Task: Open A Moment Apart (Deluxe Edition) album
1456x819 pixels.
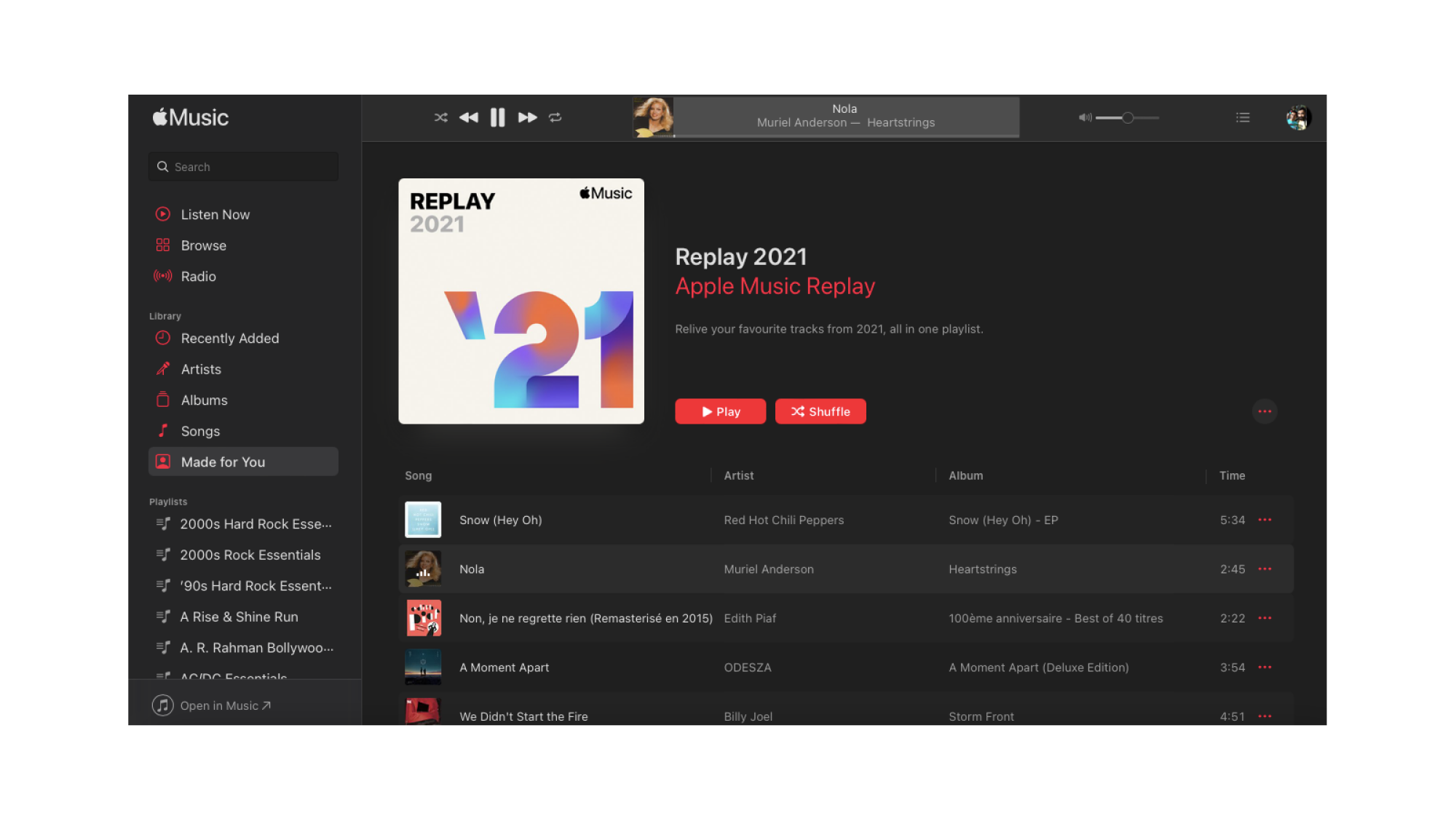Action: point(1039,668)
